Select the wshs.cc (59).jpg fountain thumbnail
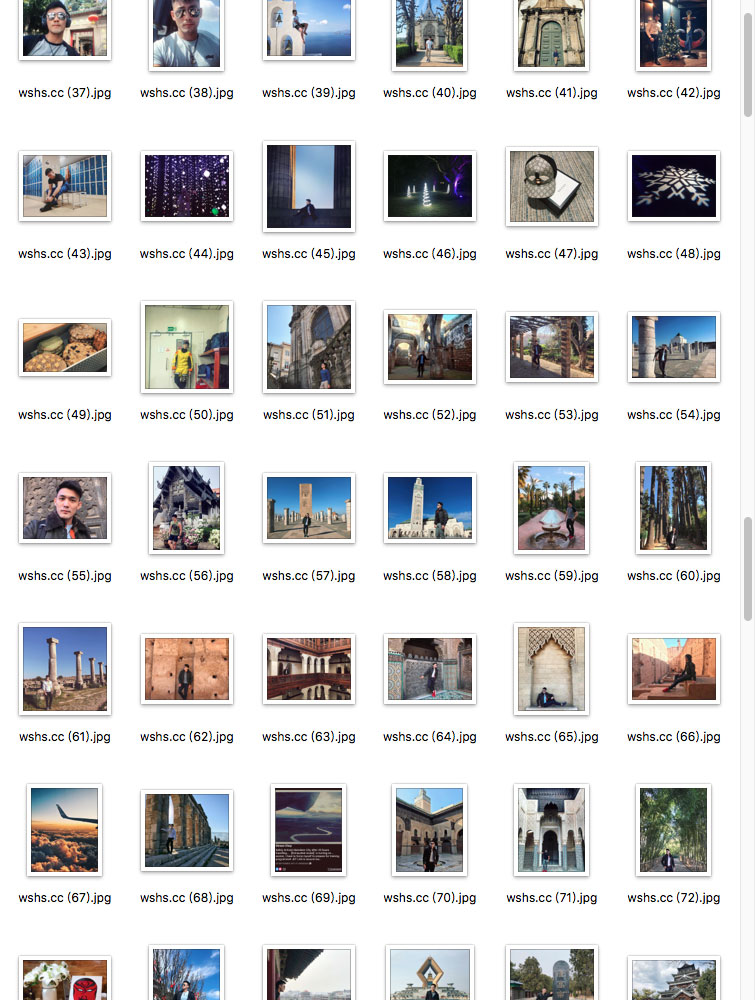Image resolution: width=755 pixels, height=1000 pixels. [x=552, y=508]
